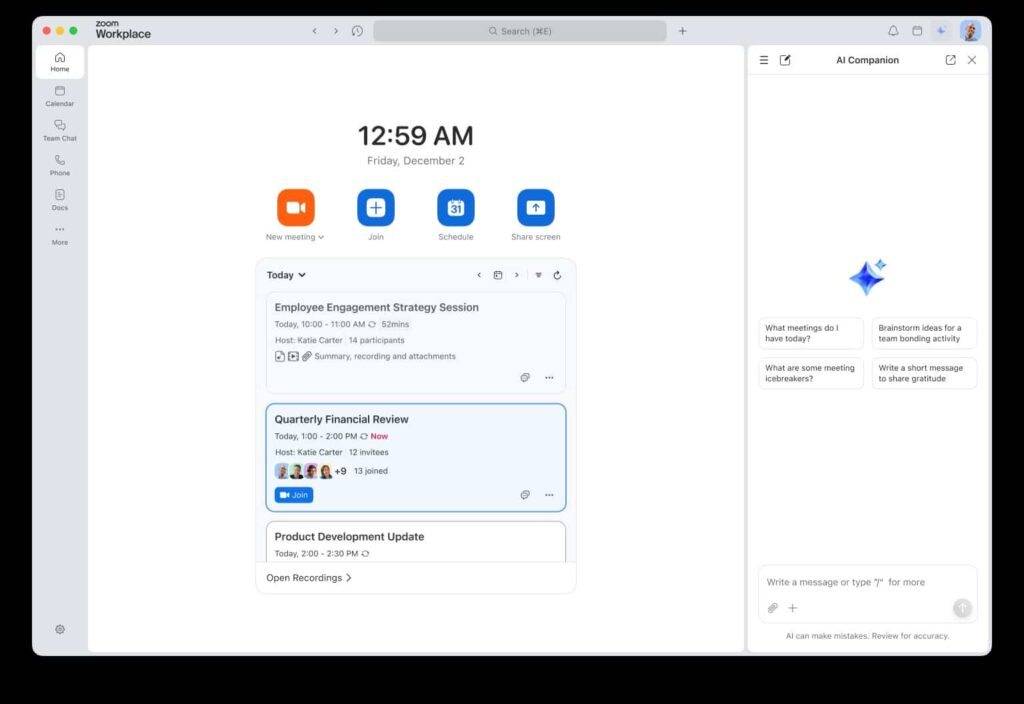
Task: Select "What meetings do I have today?" prompt
Action: [x=810, y=333]
